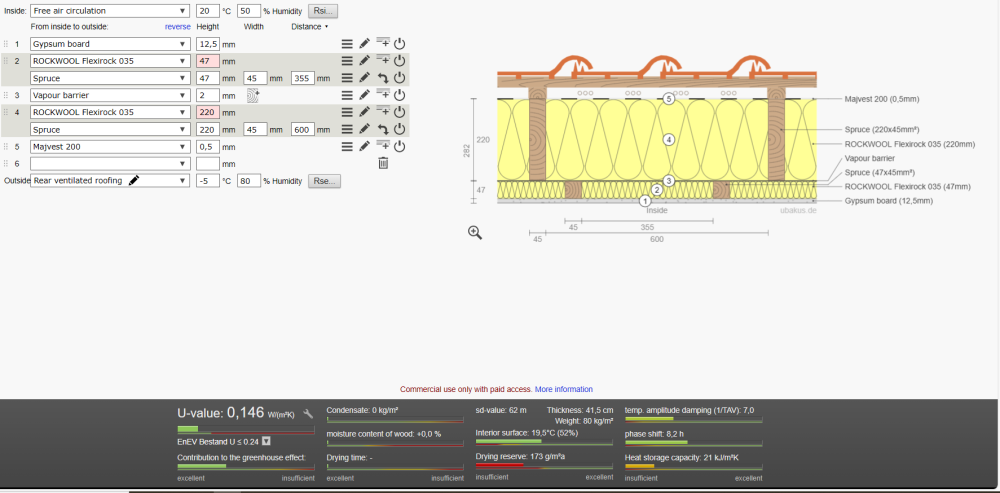The image size is (1000, 493).
Task: Edit the Vapour barrier material
Action: click(364, 95)
